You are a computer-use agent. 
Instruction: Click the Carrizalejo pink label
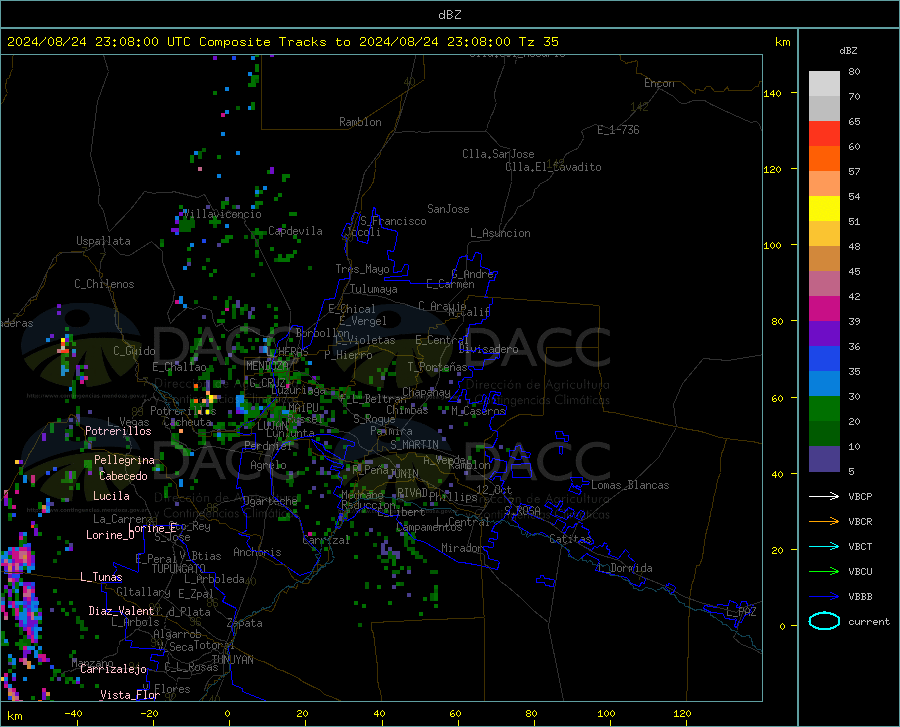113,669
